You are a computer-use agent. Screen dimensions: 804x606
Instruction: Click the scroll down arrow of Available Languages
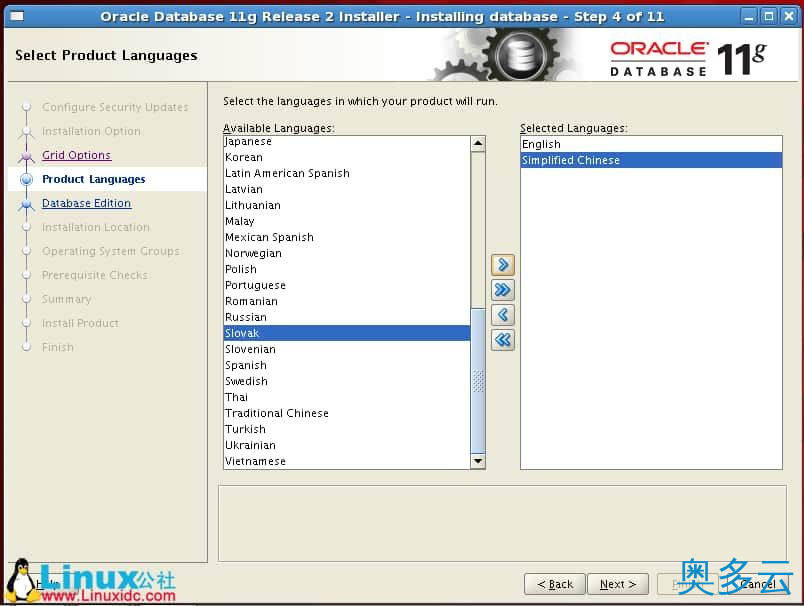[478, 461]
